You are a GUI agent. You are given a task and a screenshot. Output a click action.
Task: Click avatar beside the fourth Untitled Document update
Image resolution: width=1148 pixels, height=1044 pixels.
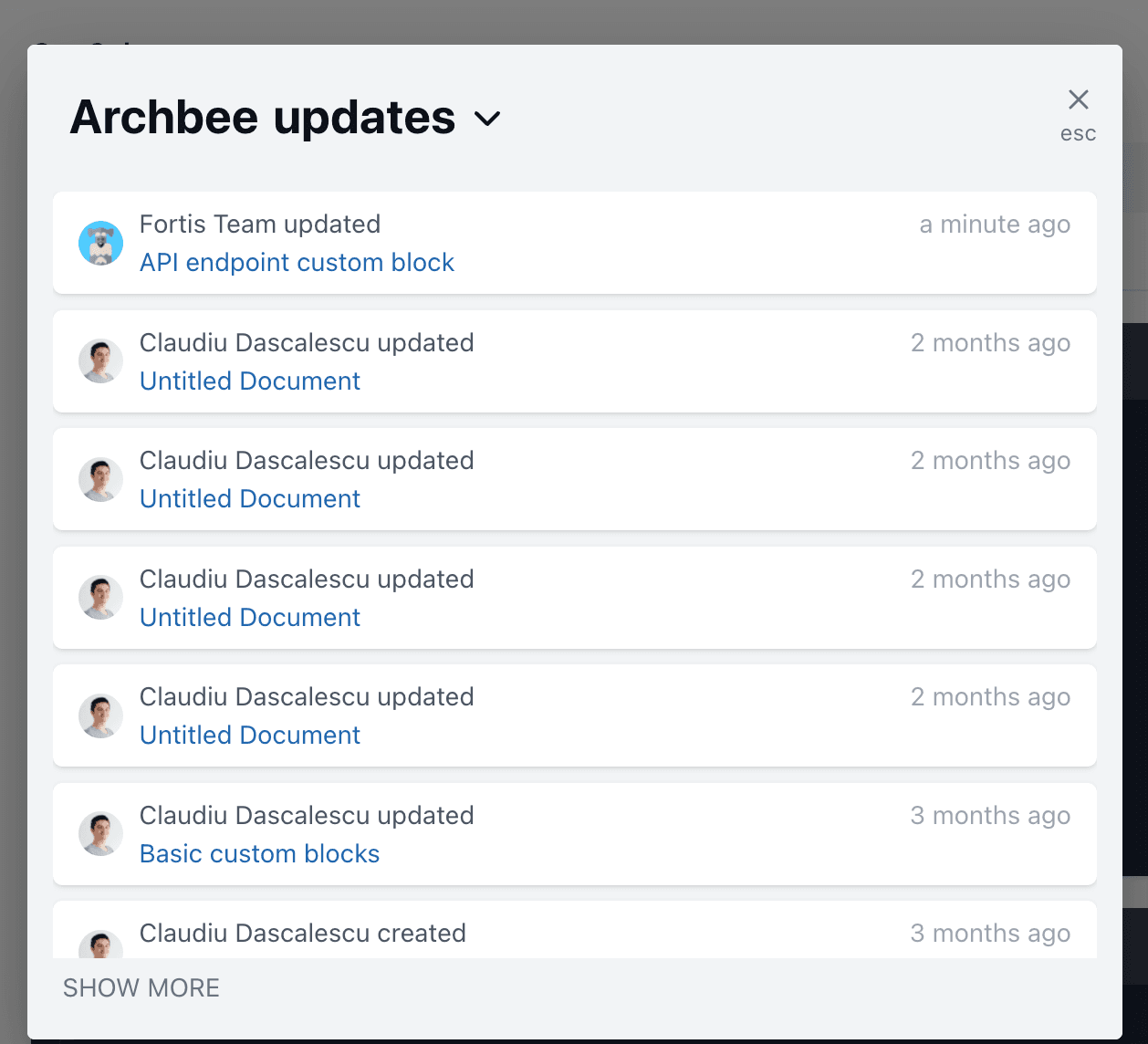click(x=101, y=716)
